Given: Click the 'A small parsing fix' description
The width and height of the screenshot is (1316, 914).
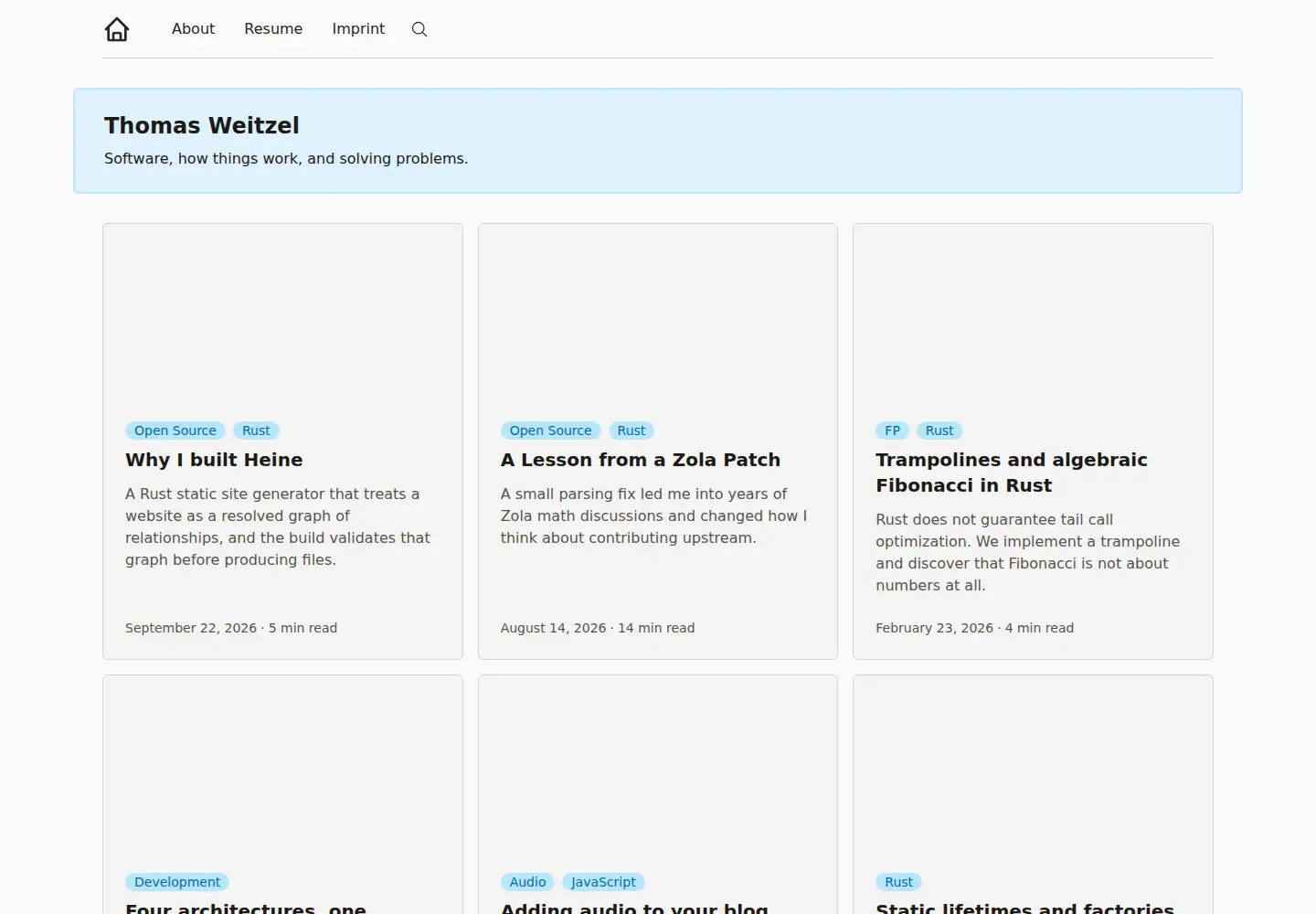Looking at the screenshot, I should click(653, 515).
